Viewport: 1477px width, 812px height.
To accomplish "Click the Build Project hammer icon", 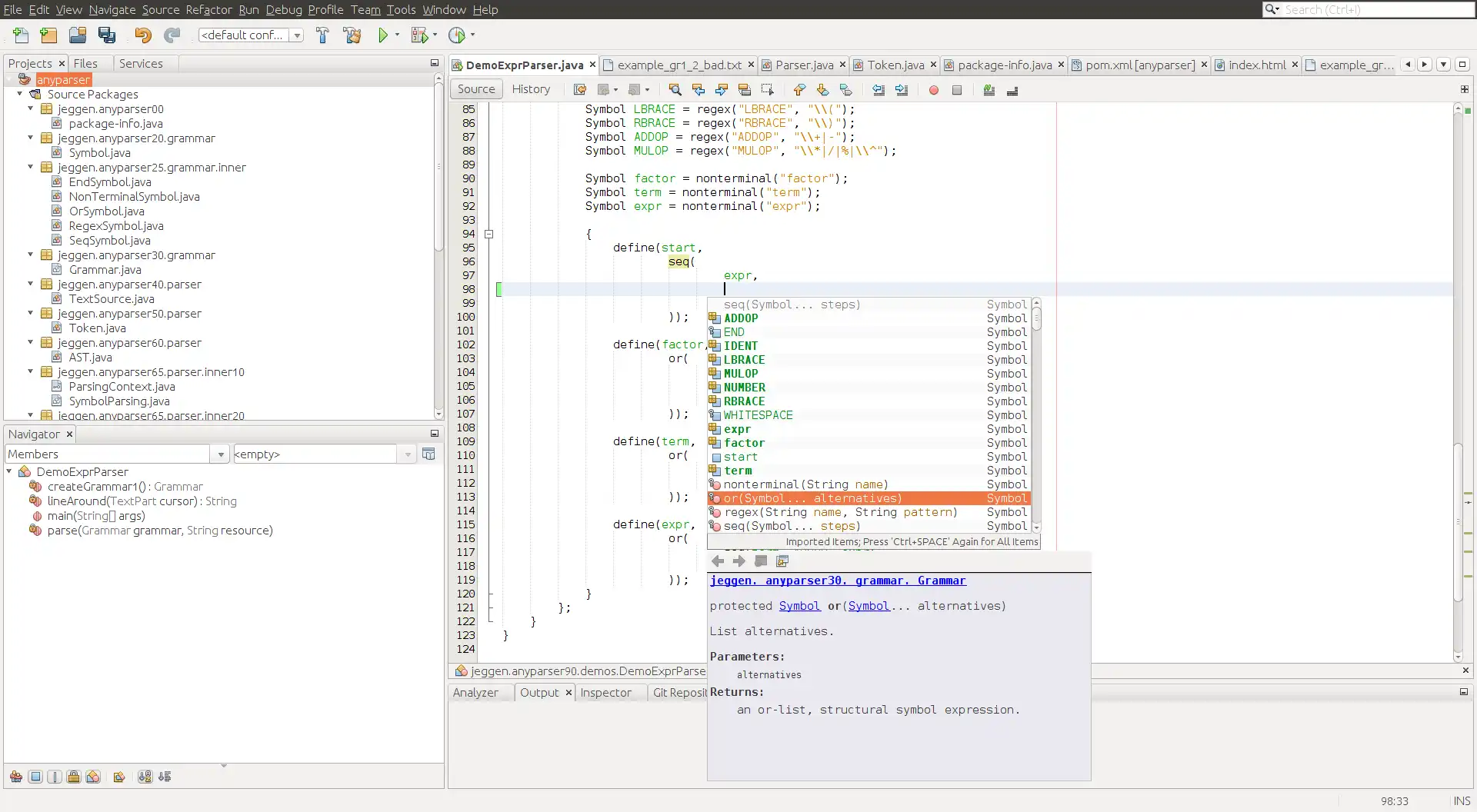I will 322,35.
